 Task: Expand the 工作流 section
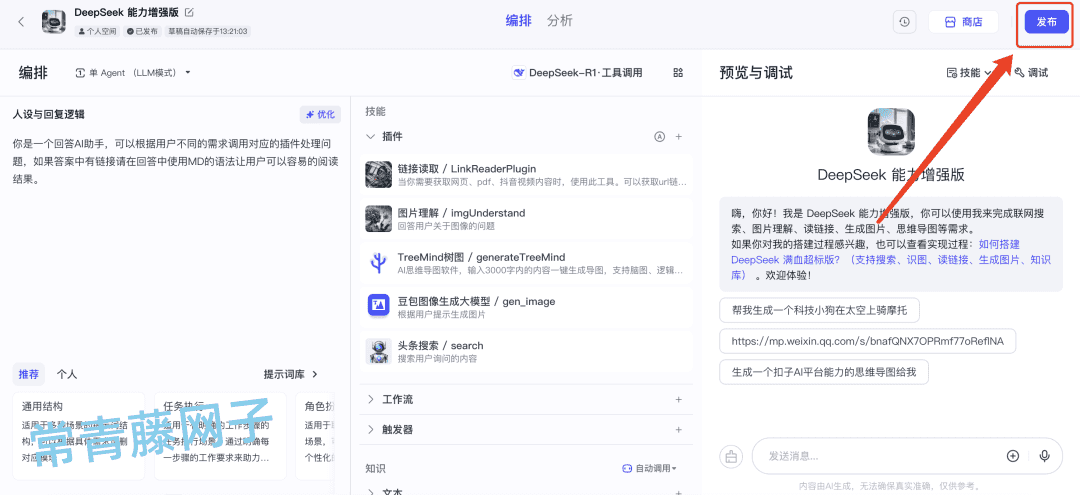pos(371,400)
